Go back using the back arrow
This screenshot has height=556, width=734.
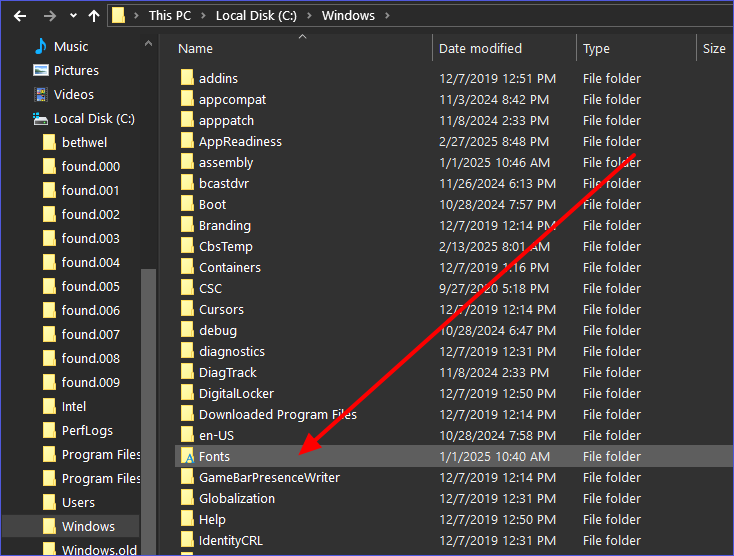pyautogui.click(x=20, y=16)
